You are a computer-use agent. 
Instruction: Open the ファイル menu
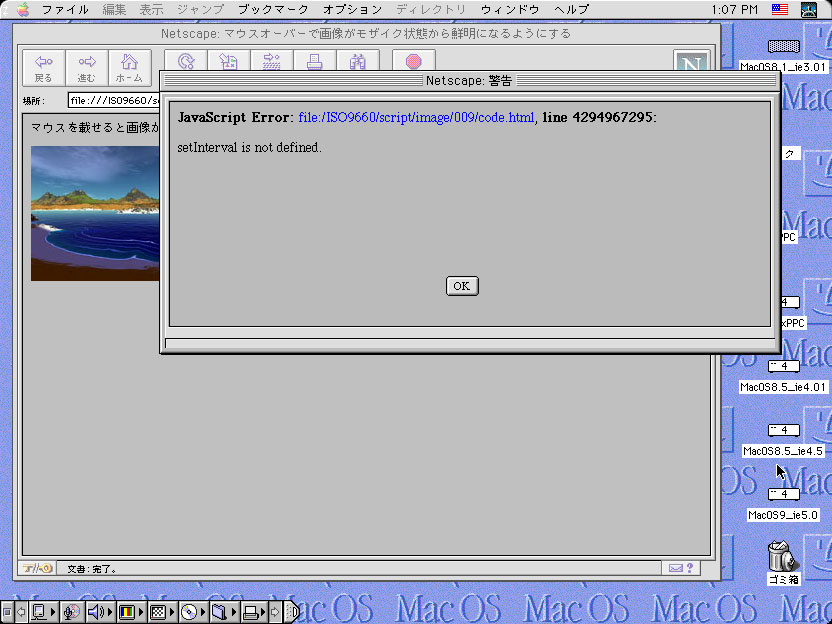point(65,9)
